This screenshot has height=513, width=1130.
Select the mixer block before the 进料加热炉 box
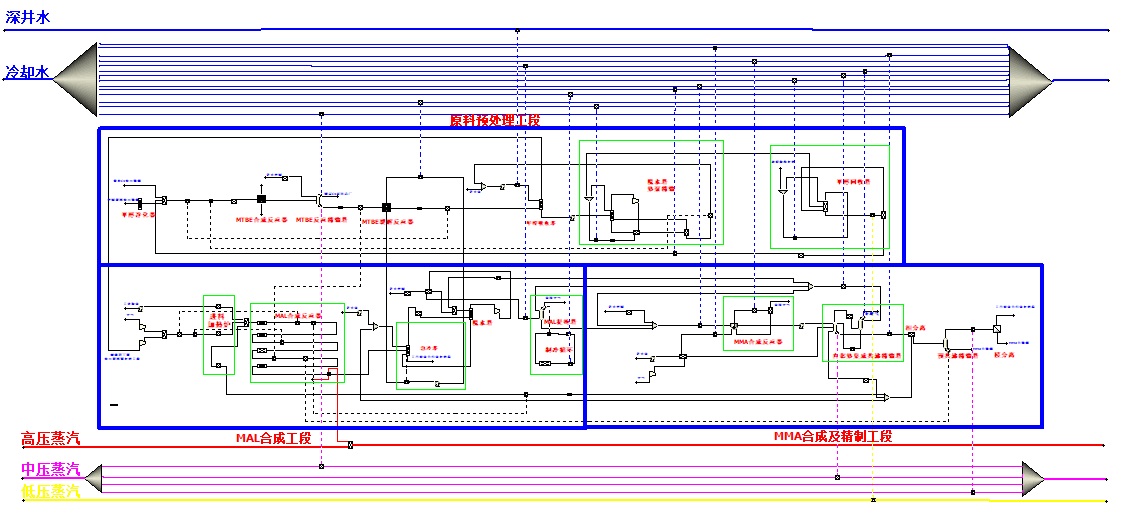pos(164,334)
